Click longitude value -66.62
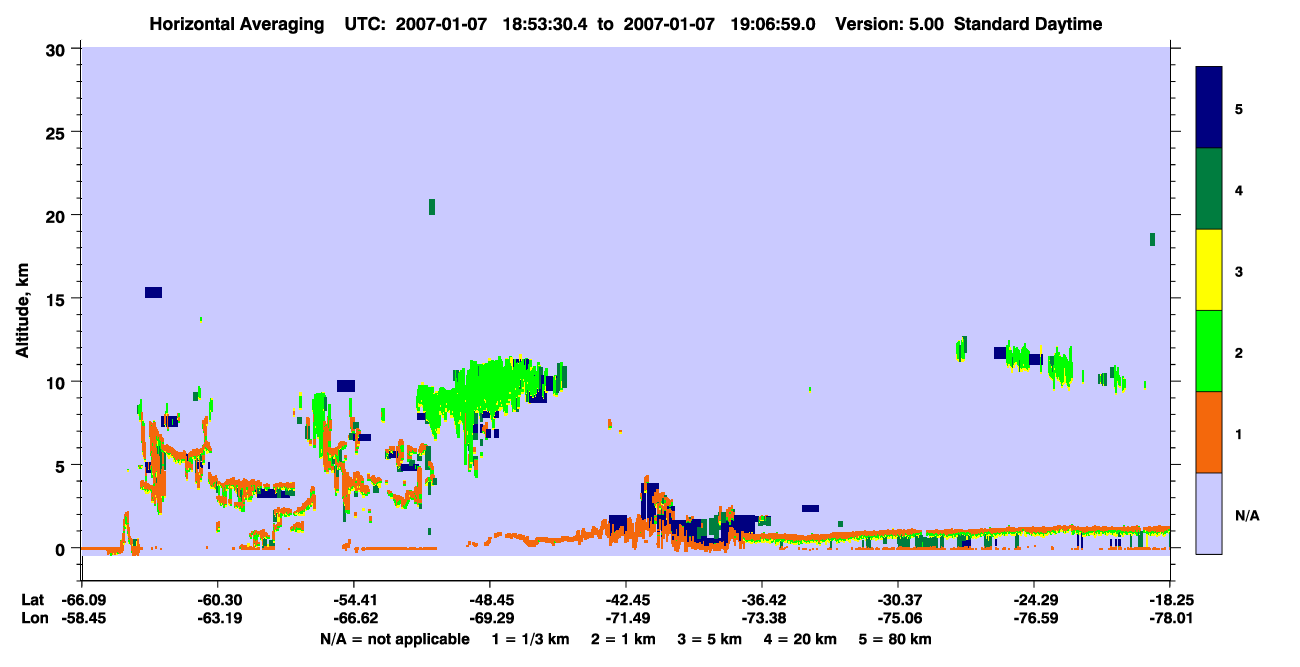Screen dimensions: 1300x667 coord(353,618)
